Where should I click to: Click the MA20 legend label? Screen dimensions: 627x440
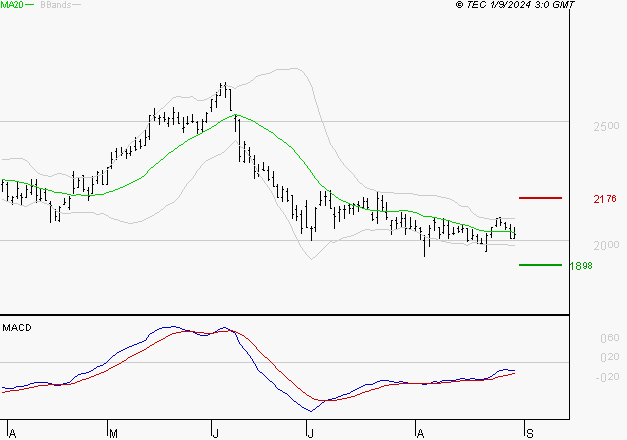coord(12,5)
